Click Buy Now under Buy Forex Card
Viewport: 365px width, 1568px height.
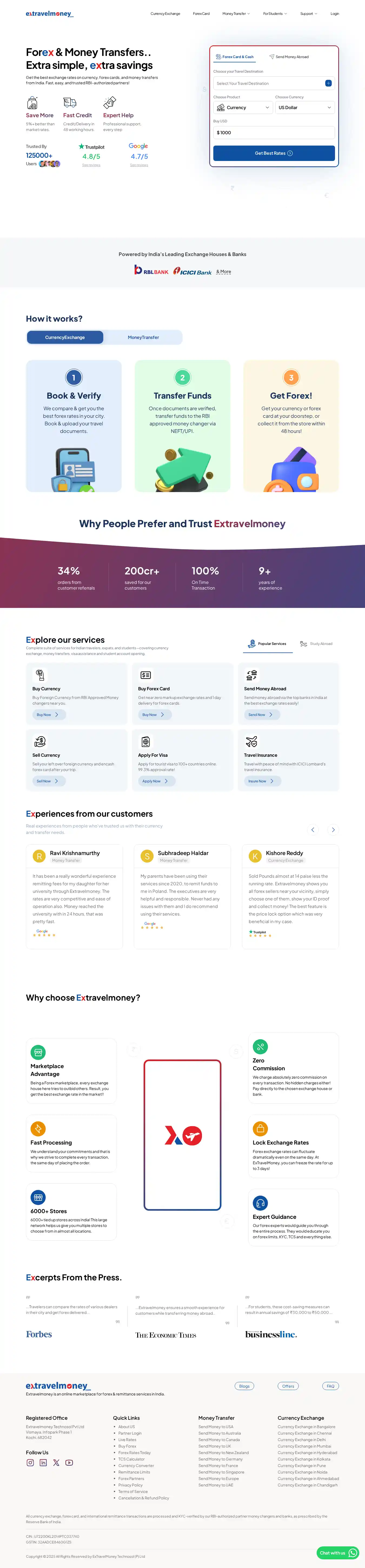[x=153, y=715]
